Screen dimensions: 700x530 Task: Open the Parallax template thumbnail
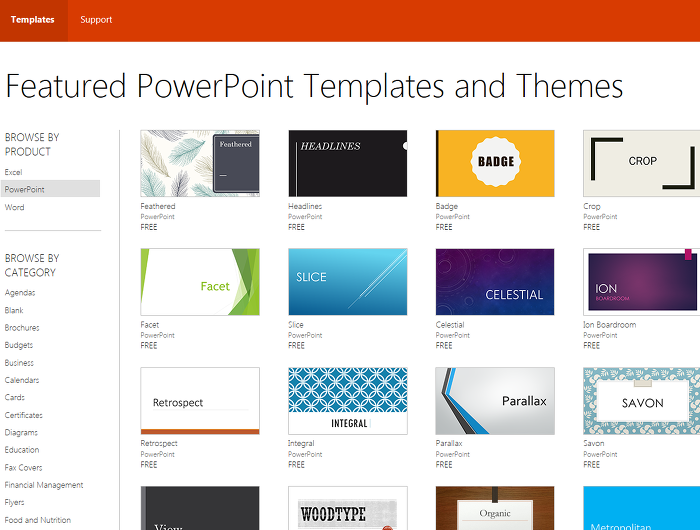click(x=495, y=401)
